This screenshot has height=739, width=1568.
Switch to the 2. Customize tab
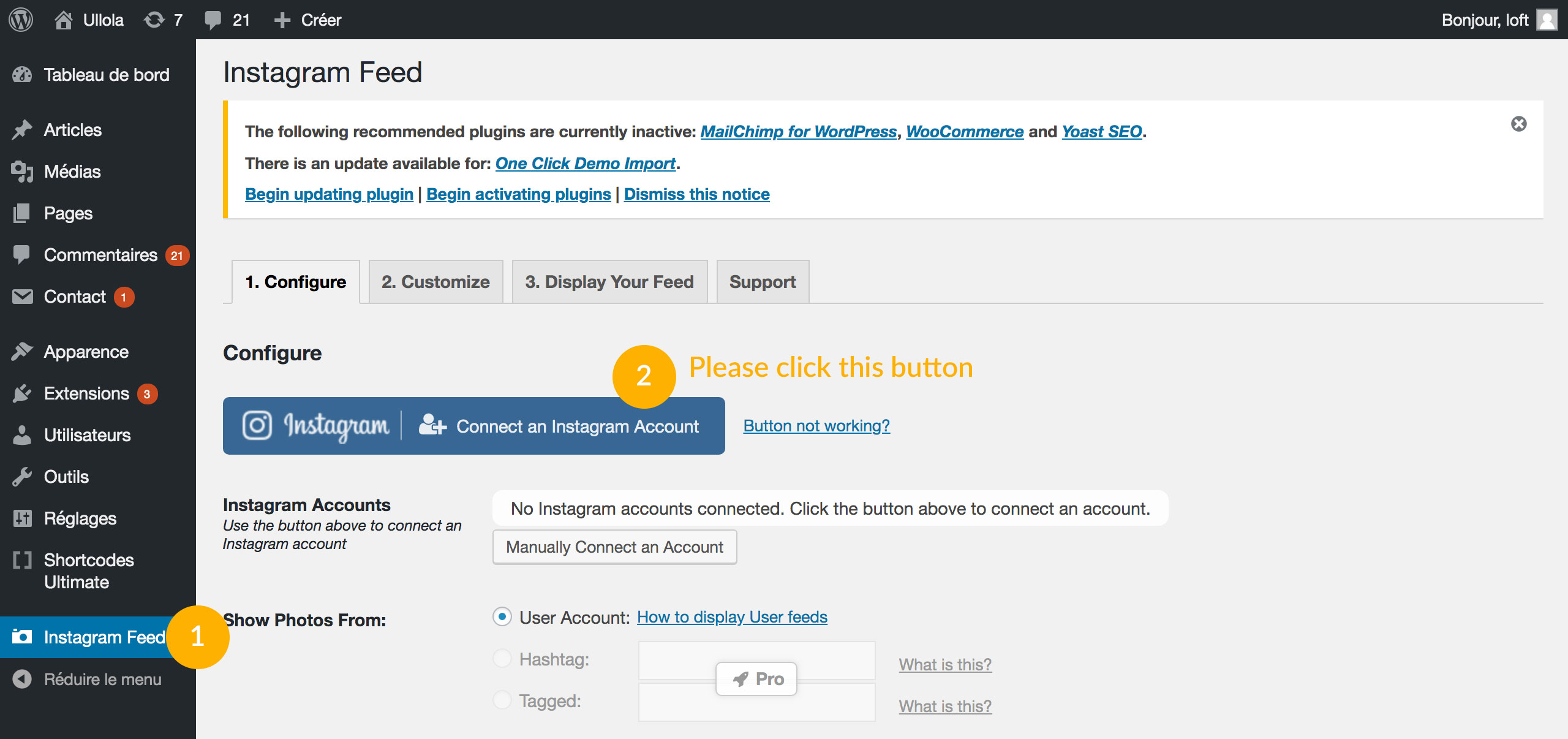point(435,282)
